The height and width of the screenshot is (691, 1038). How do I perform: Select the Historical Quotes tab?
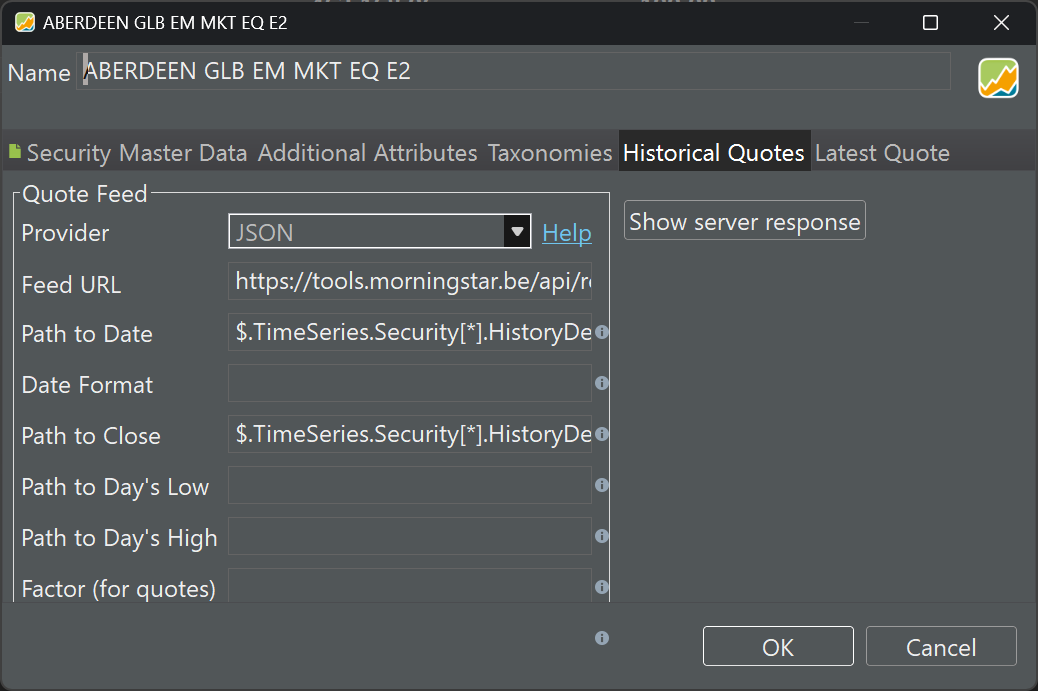pos(714,153)
